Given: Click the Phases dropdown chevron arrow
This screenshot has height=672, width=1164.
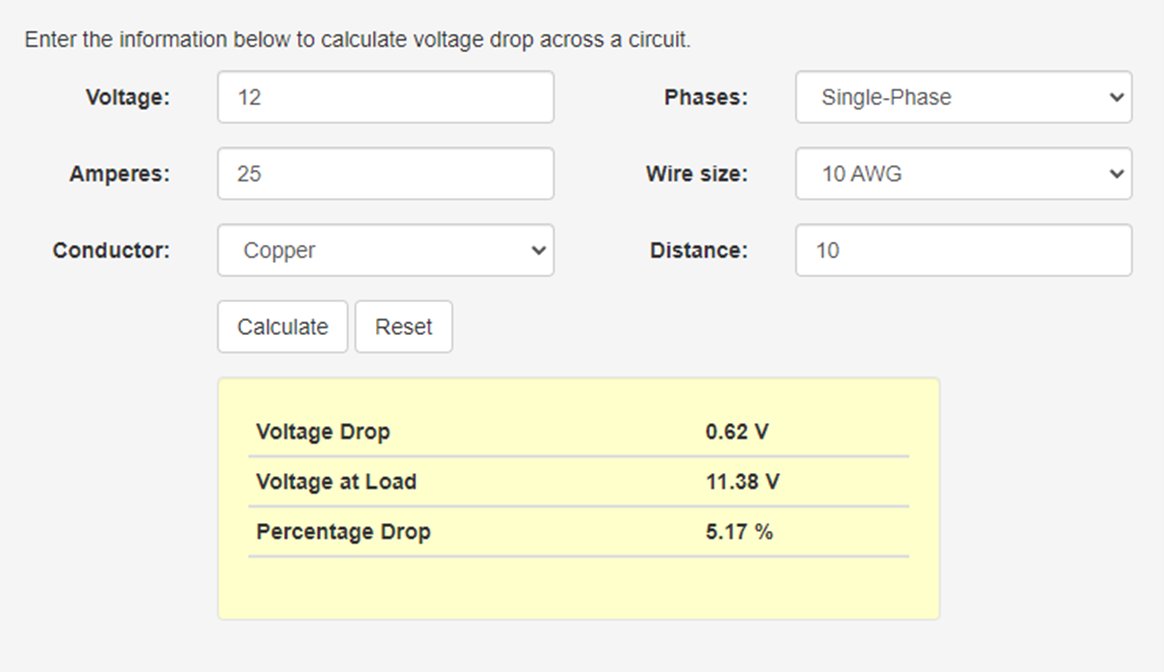Looking at the screenshot, I should click(x=1117, y=97).
